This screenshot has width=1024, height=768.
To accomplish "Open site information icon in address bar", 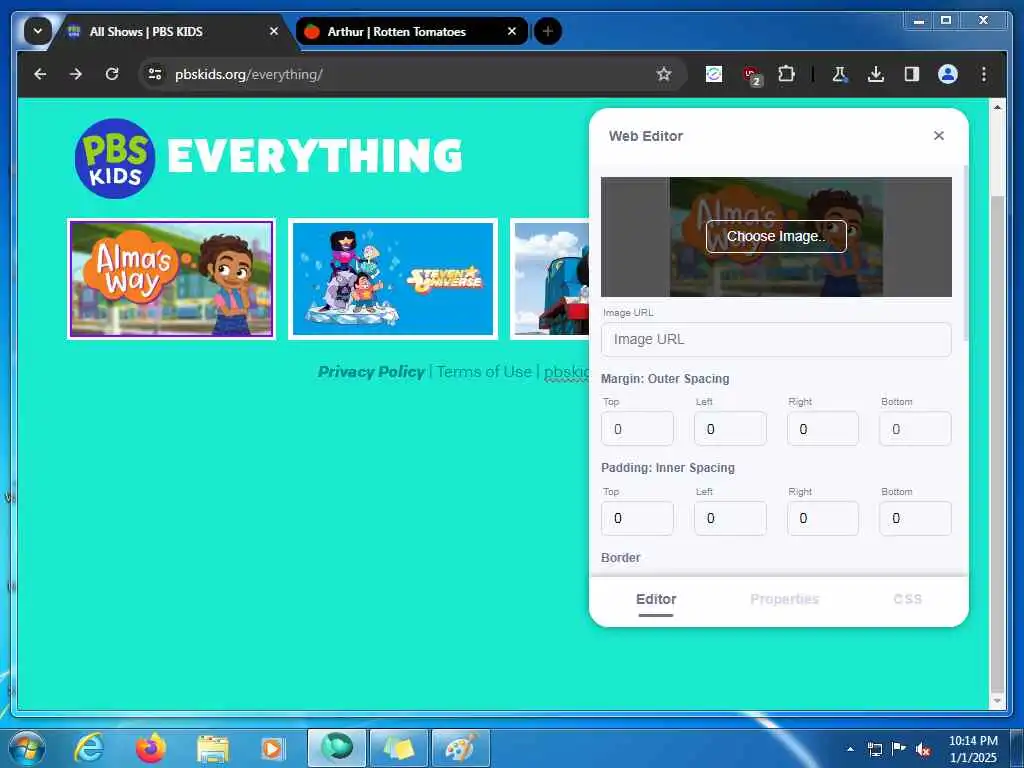I will pos(155,74).
